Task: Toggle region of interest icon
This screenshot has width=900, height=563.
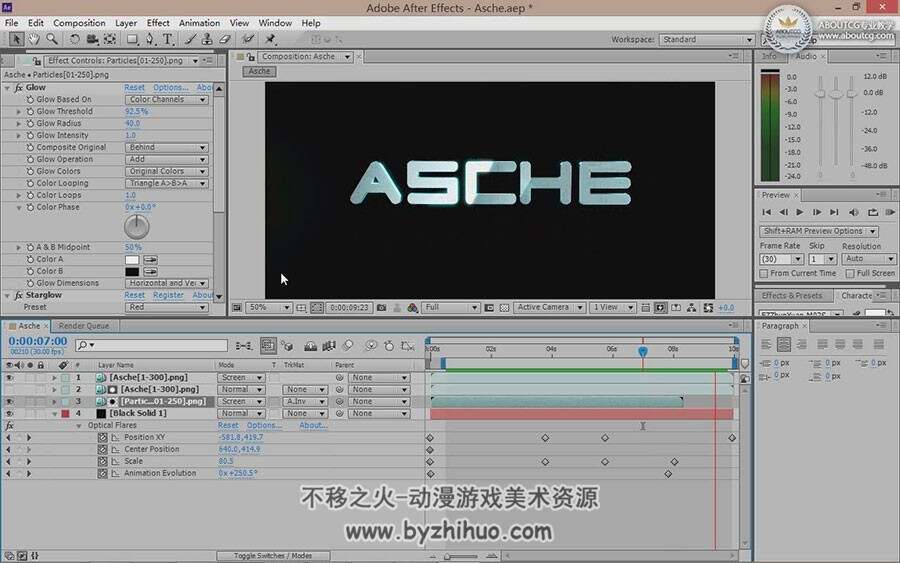Action: tap(489, 308)
